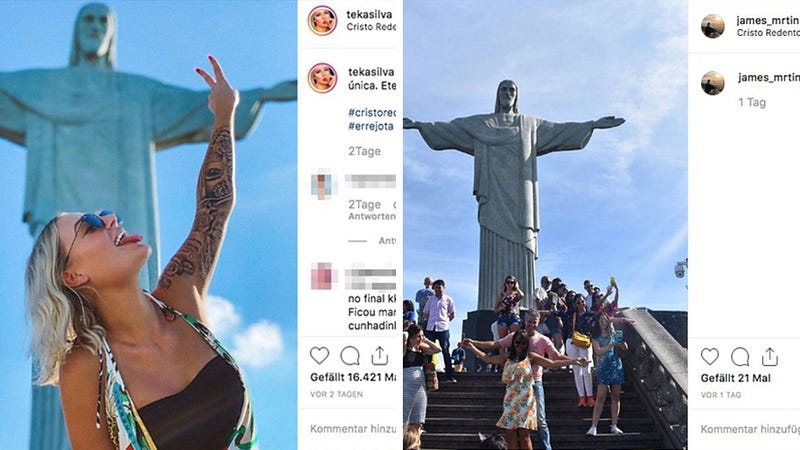Open the #errejota hashtag link
The width and height of the screenshot is (800, 450).
[x=371, y=126]
